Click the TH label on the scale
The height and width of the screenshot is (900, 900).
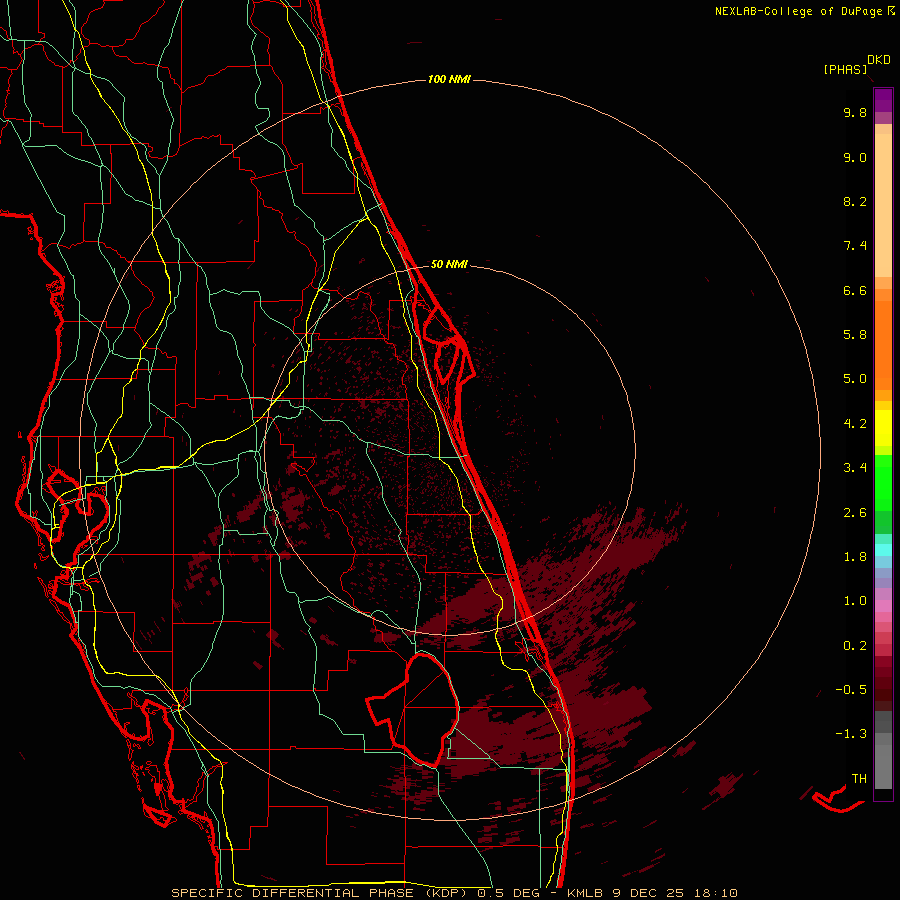coord(859,779)
